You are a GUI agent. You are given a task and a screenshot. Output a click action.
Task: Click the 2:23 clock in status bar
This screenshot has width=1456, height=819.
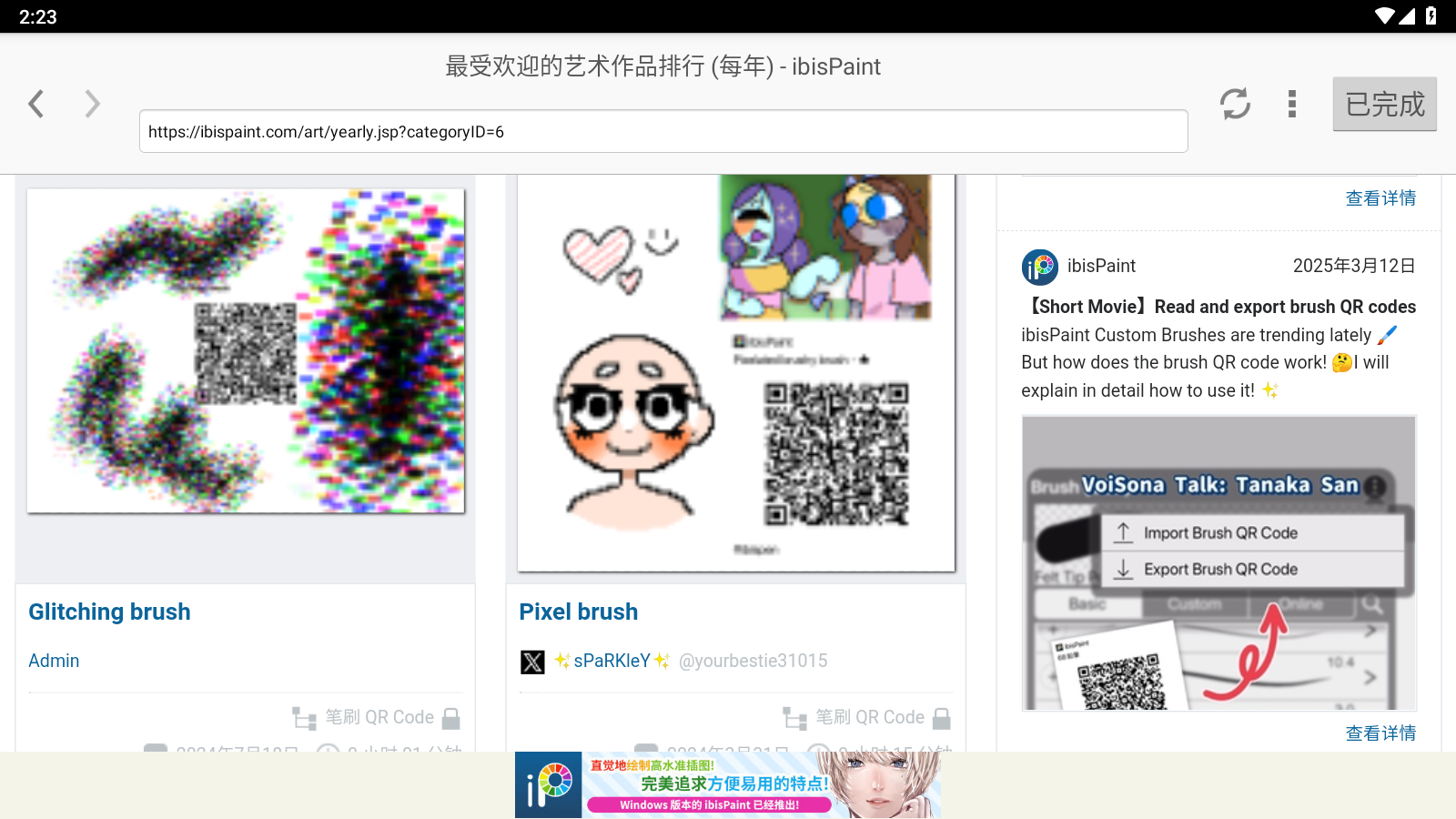point(38,16)
